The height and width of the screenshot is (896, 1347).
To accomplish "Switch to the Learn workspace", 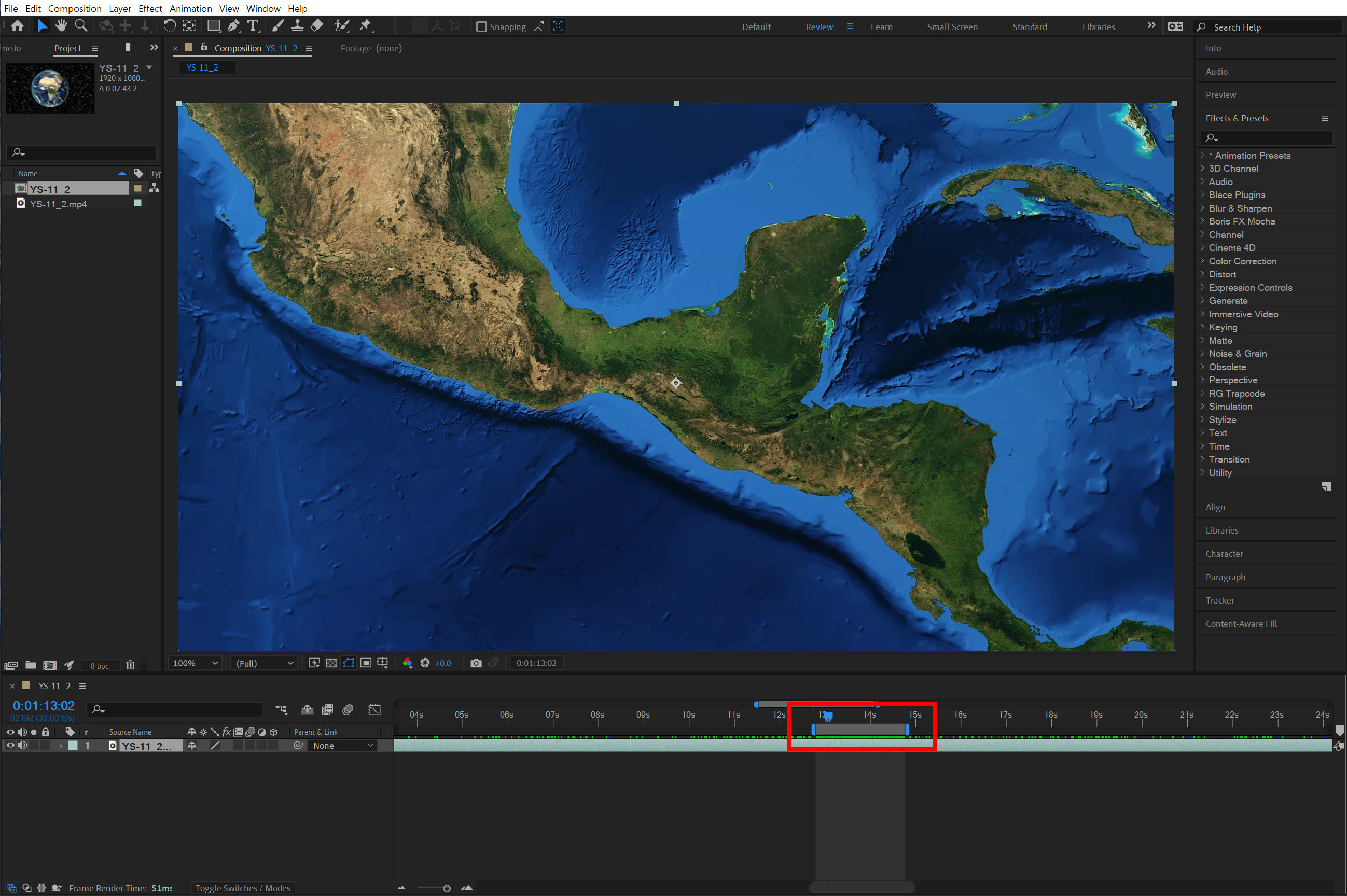I will click(x=881, y=27).
